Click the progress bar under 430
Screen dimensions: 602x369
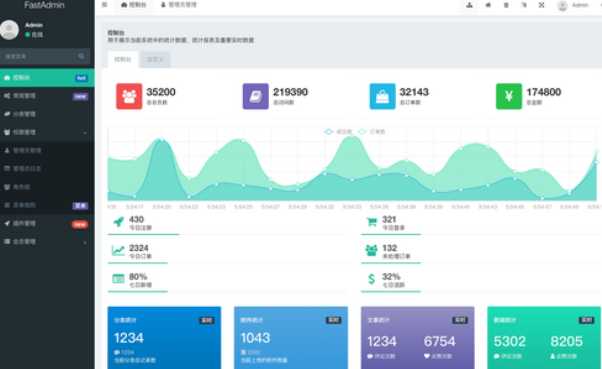point(143,234)
